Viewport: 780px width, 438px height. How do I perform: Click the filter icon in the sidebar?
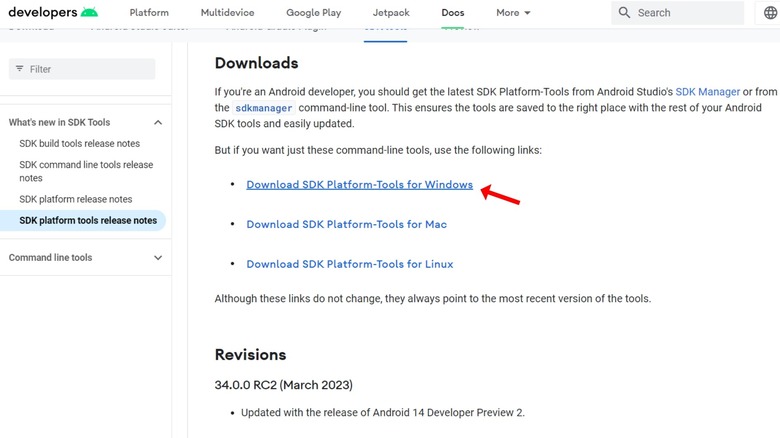click(x=19, y=69)
